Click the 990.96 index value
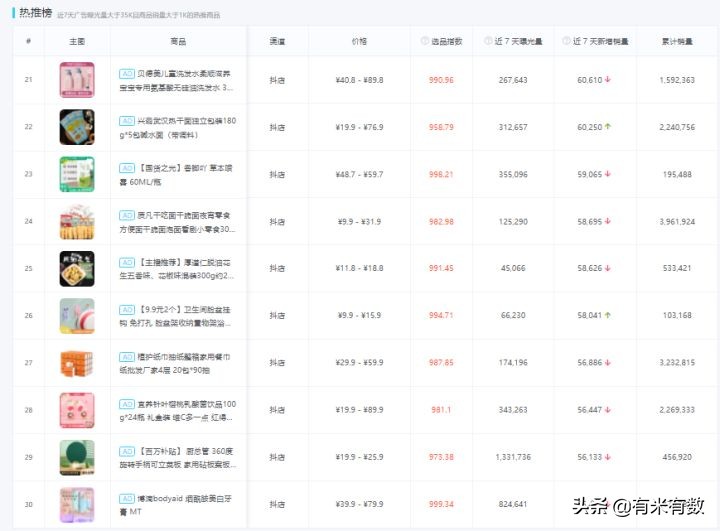 [441, 80]
